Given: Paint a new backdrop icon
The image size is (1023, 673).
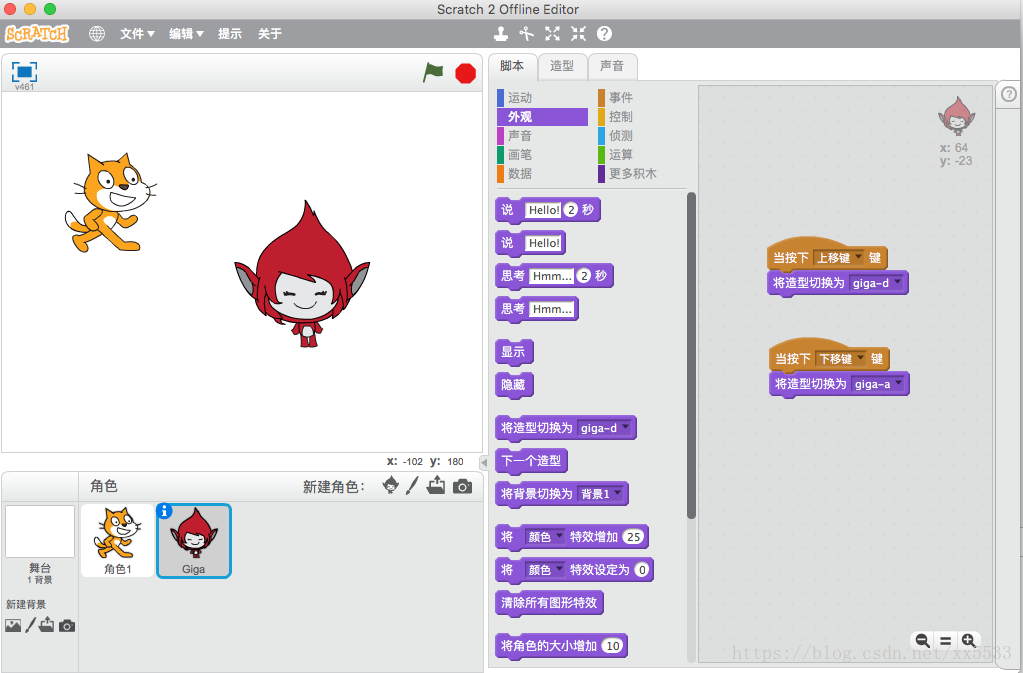Looking at the screenshot, I should [x=30, y=625].
